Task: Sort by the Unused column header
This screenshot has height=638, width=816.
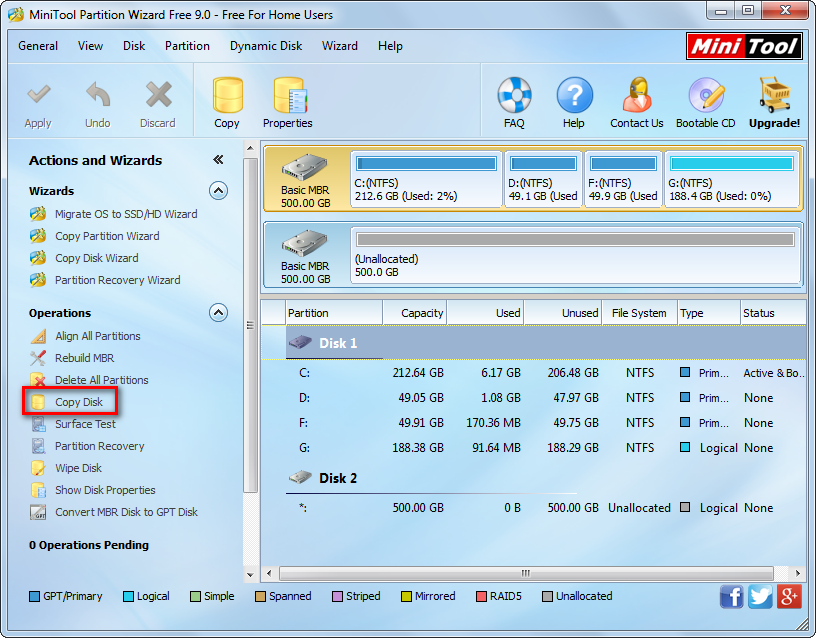Action: 563,313
